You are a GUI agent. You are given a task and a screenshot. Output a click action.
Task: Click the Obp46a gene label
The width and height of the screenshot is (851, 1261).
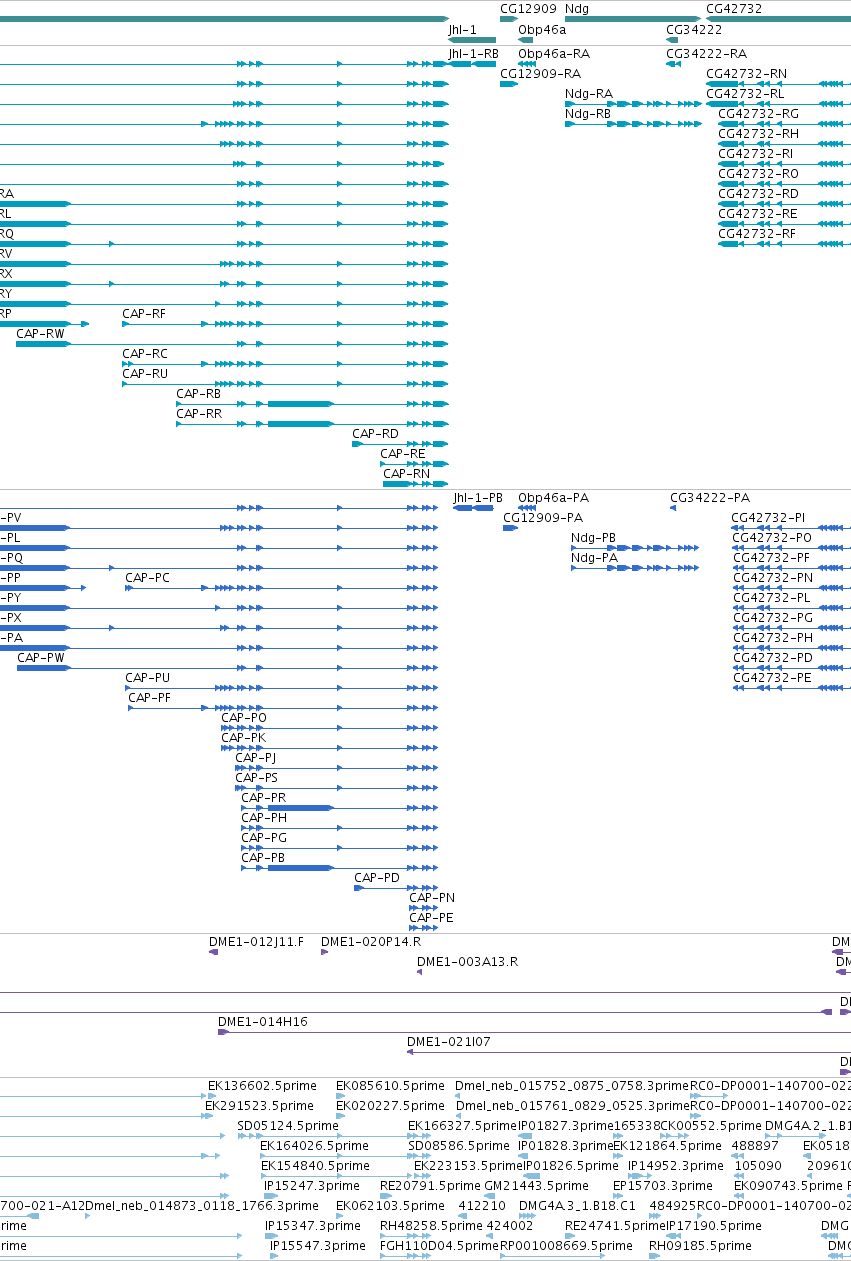click(x=542, y=30)
